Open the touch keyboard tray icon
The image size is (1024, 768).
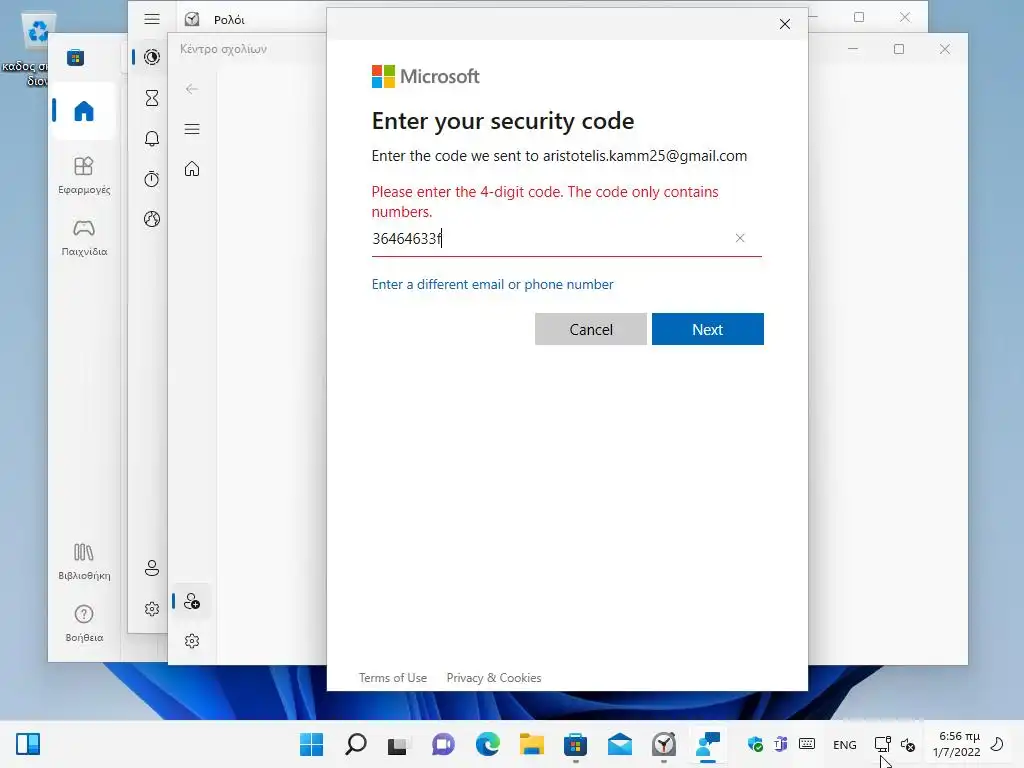[x=807, y=744]
